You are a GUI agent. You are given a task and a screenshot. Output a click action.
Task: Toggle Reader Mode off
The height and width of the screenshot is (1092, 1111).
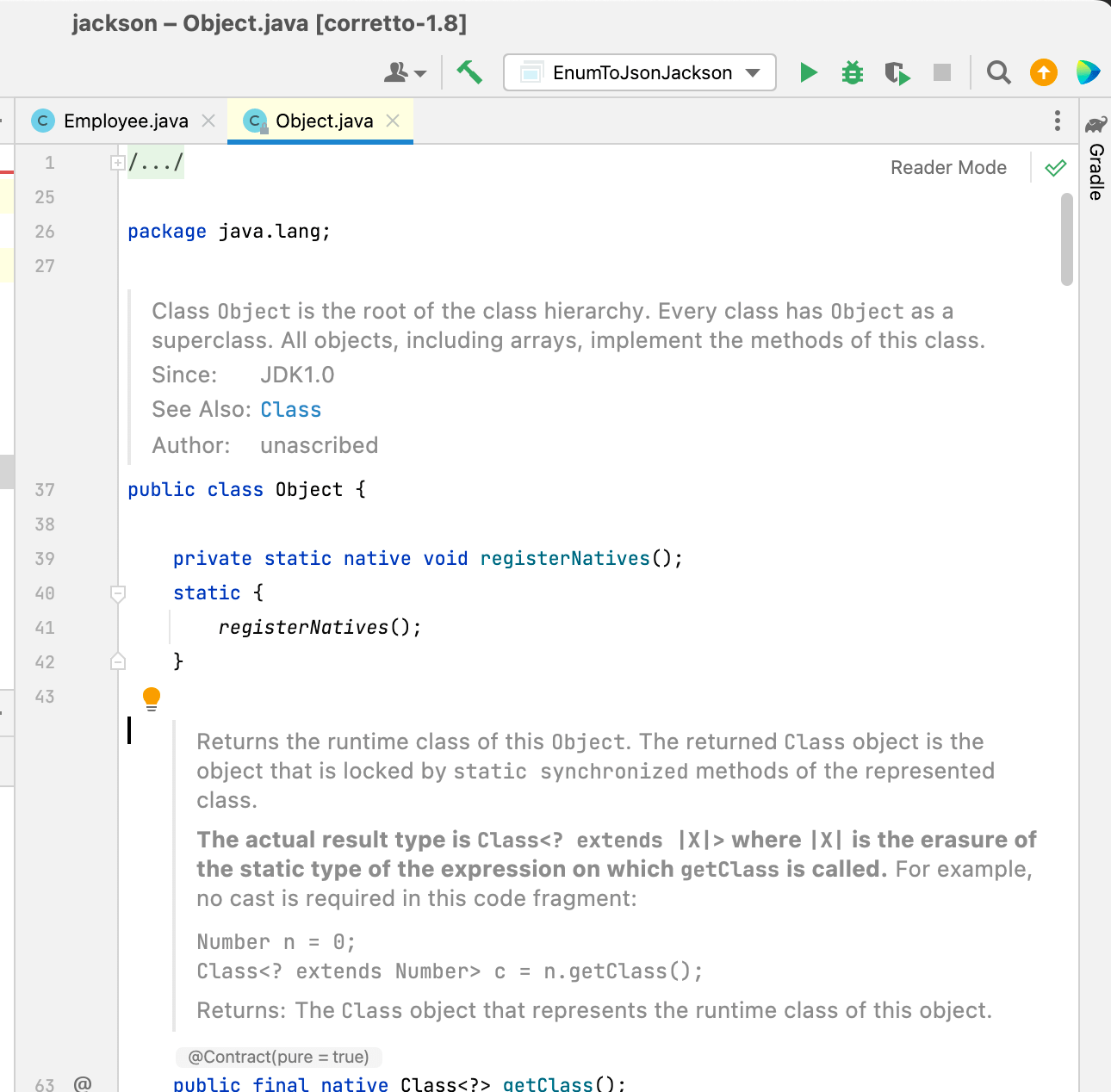point(948,167)
